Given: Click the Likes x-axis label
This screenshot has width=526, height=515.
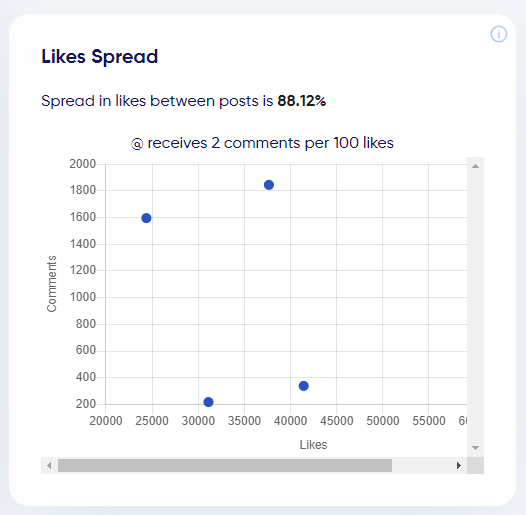Looking at the screenshot, I should click(313, 445).
